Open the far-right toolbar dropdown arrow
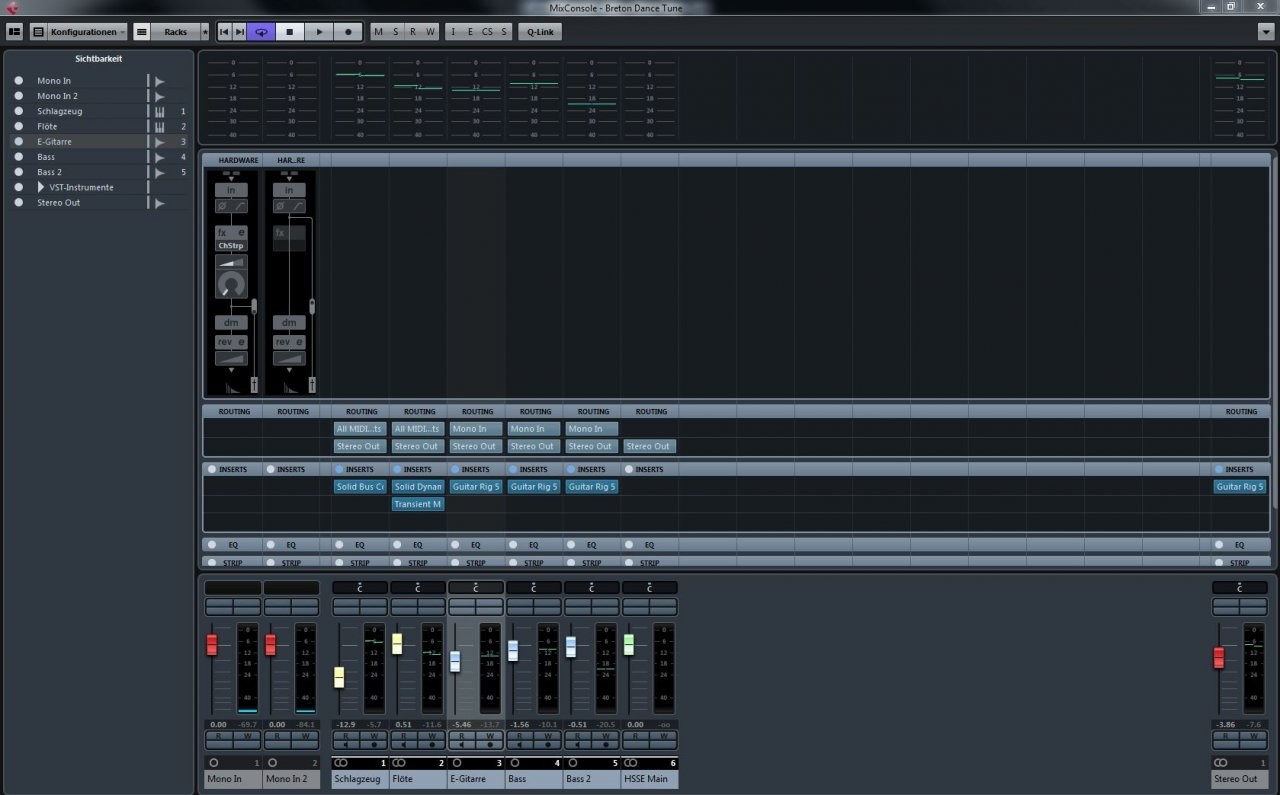The image size is (1280, 795). 1266,32
